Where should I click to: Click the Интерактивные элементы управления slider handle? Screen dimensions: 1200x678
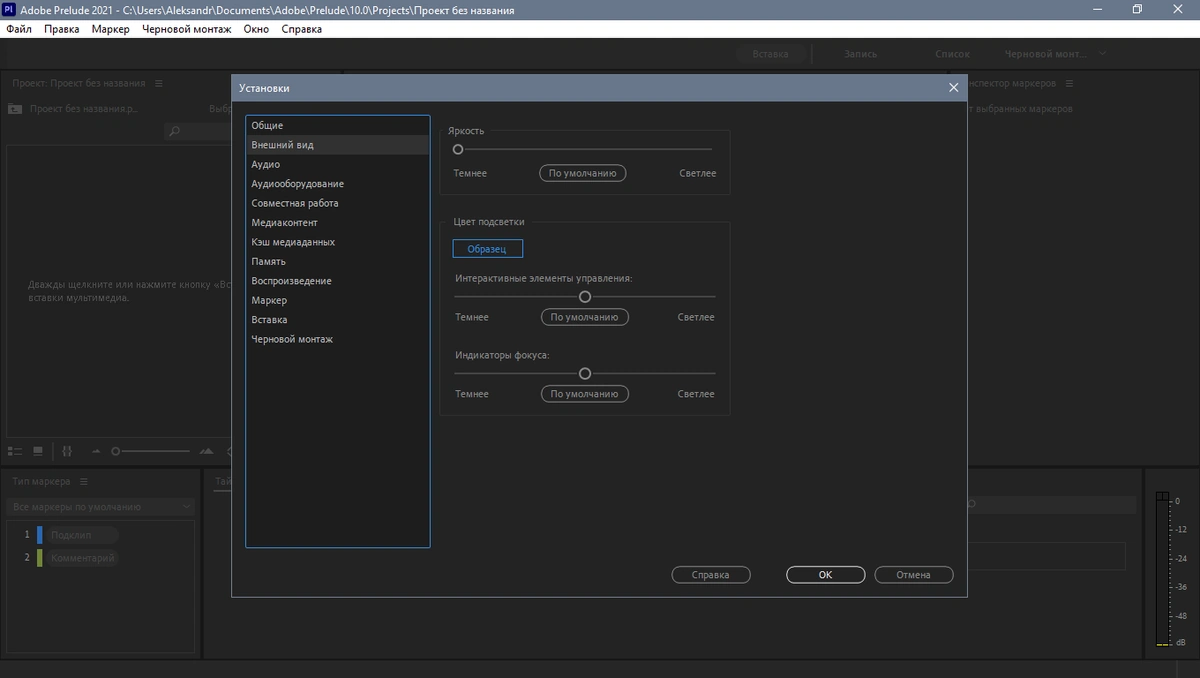click(585, 296)
